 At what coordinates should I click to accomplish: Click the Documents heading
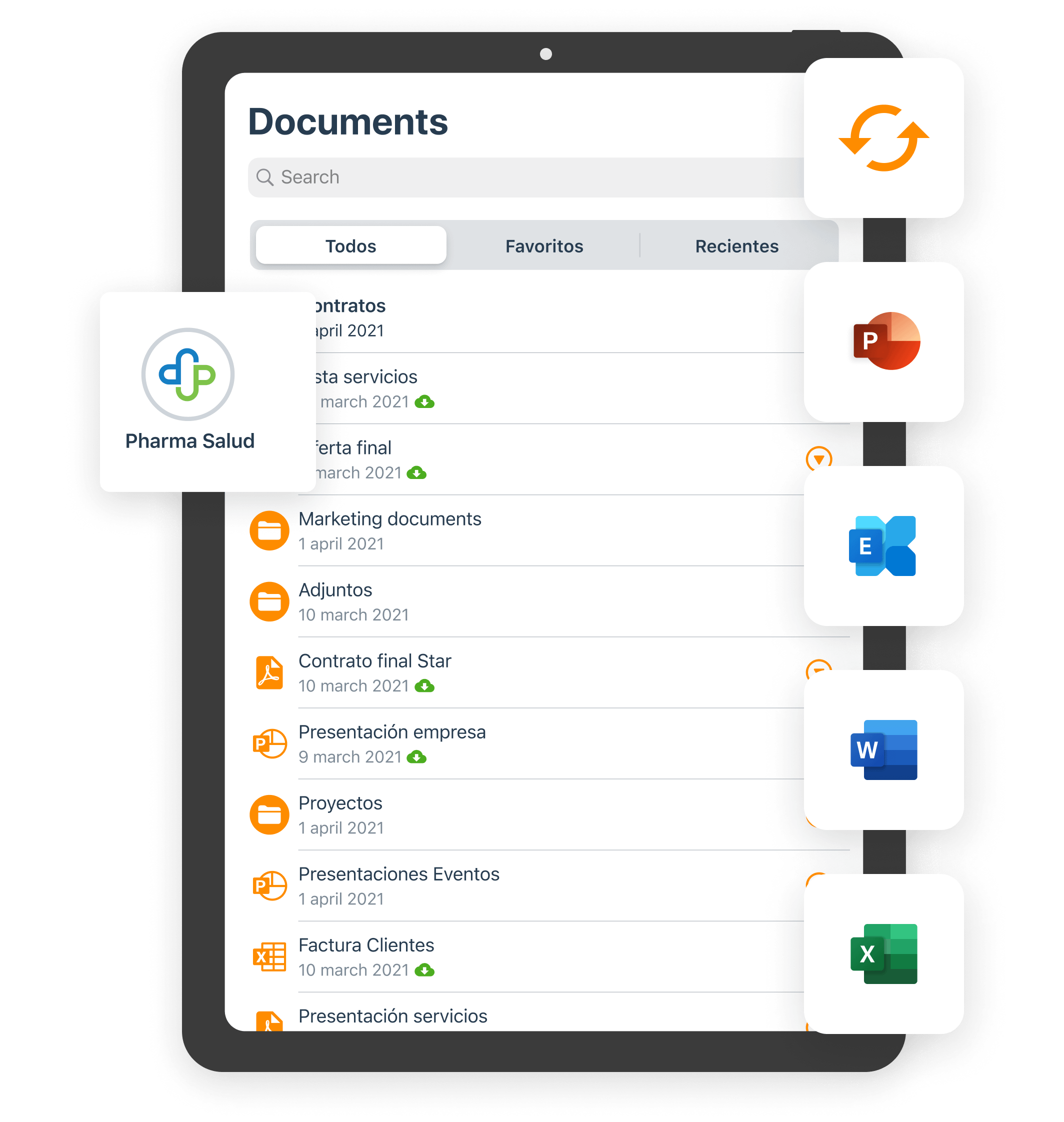347,121
